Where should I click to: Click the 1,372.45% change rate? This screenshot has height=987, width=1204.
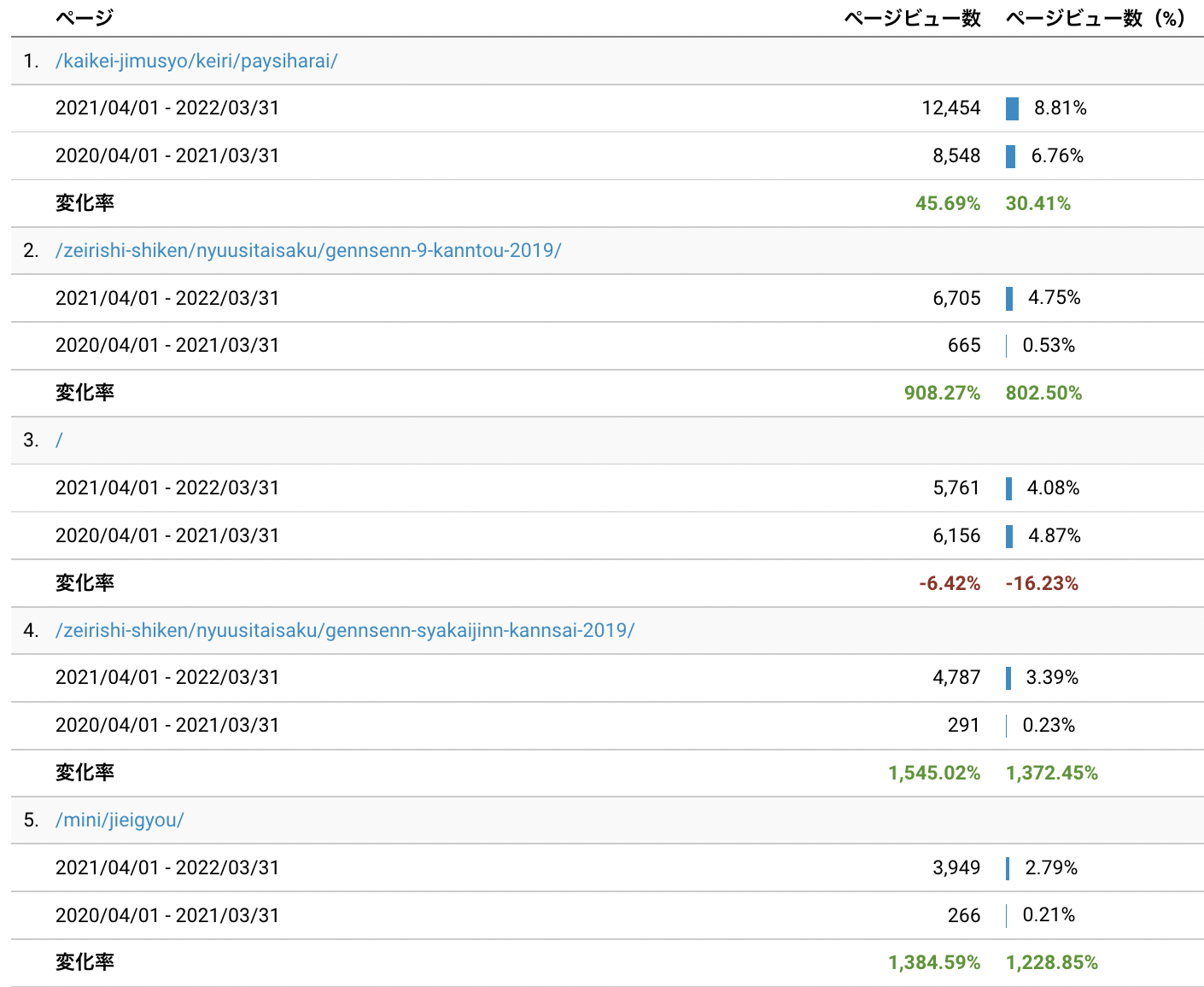(1052, 774)
